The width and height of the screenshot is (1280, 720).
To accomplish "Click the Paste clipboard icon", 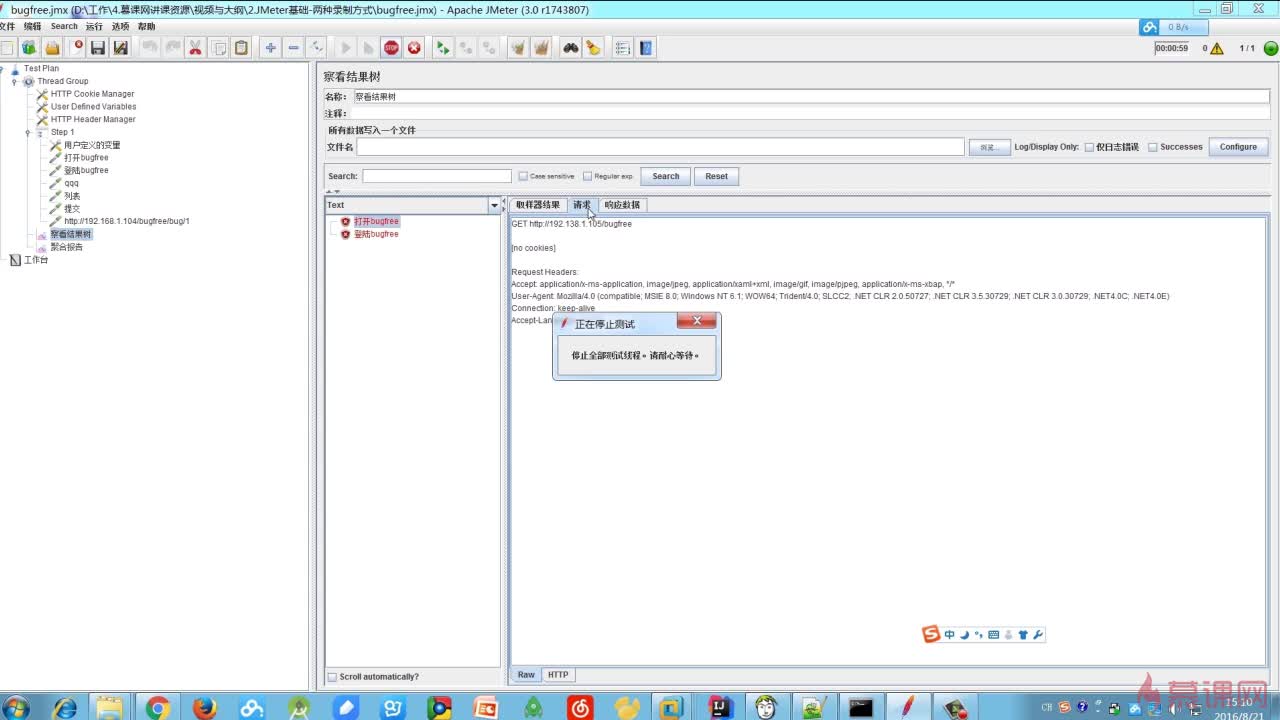I will point(241,48).
